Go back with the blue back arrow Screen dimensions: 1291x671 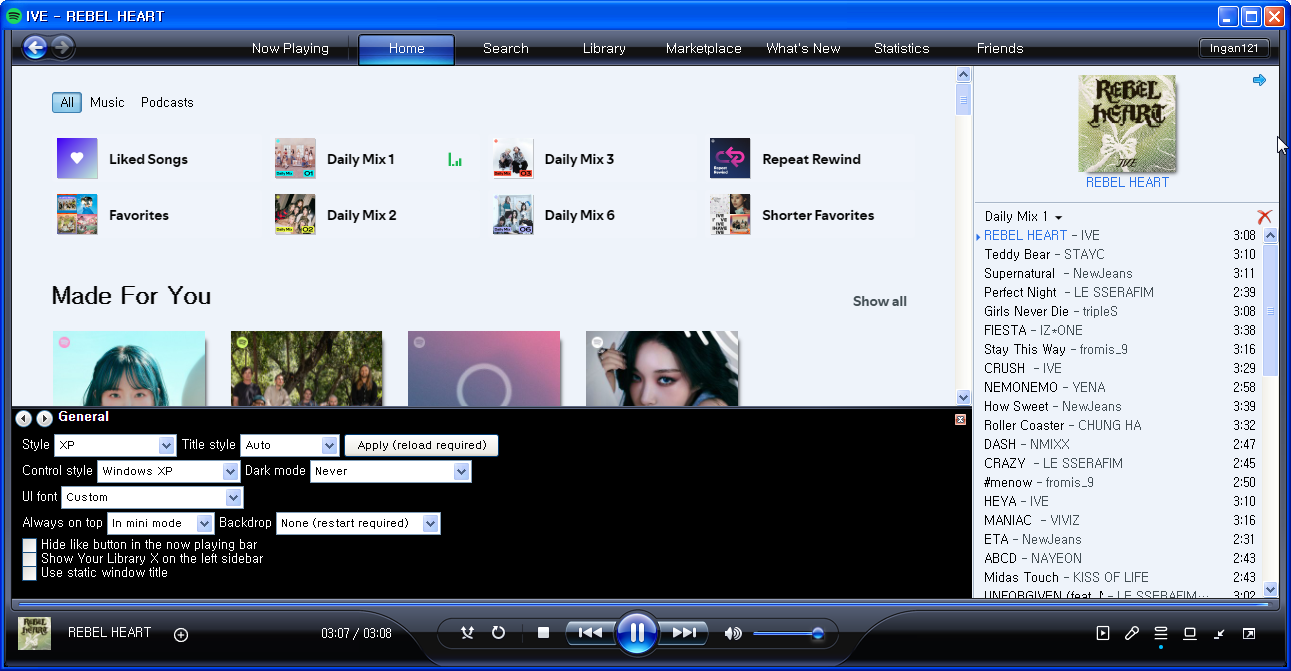click(x=35, y=47)
